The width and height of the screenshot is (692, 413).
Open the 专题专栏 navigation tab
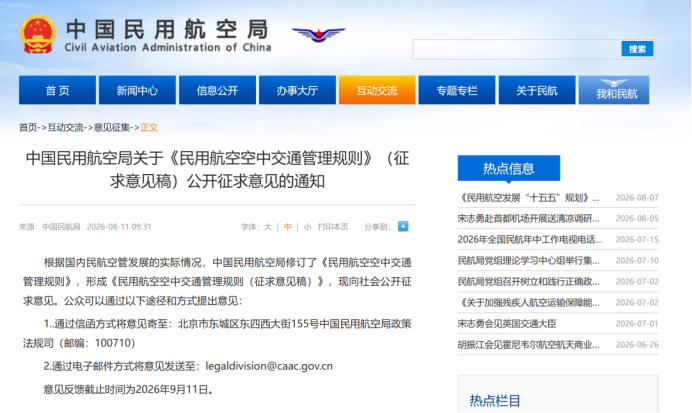[457, 90]
